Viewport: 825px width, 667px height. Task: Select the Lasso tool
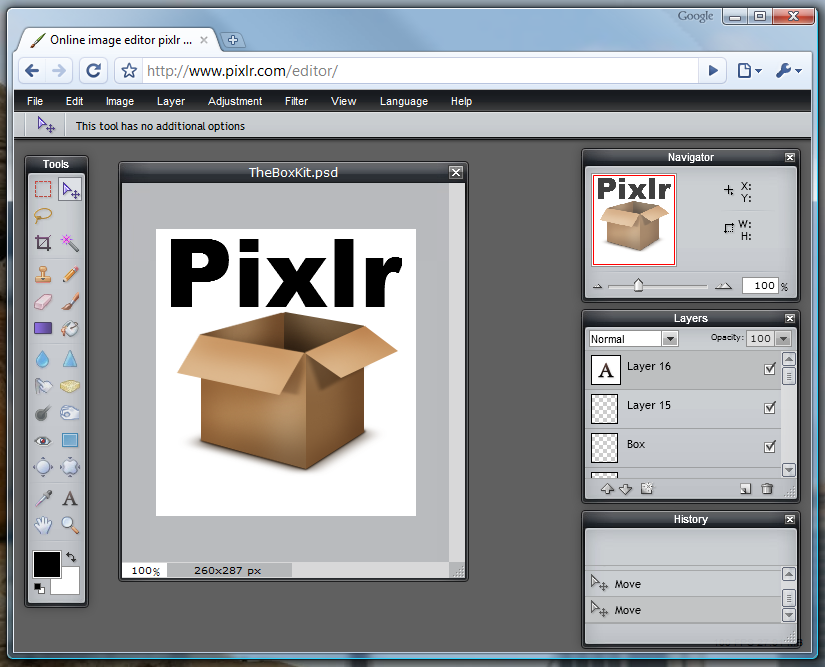click(x=43, y=215)
